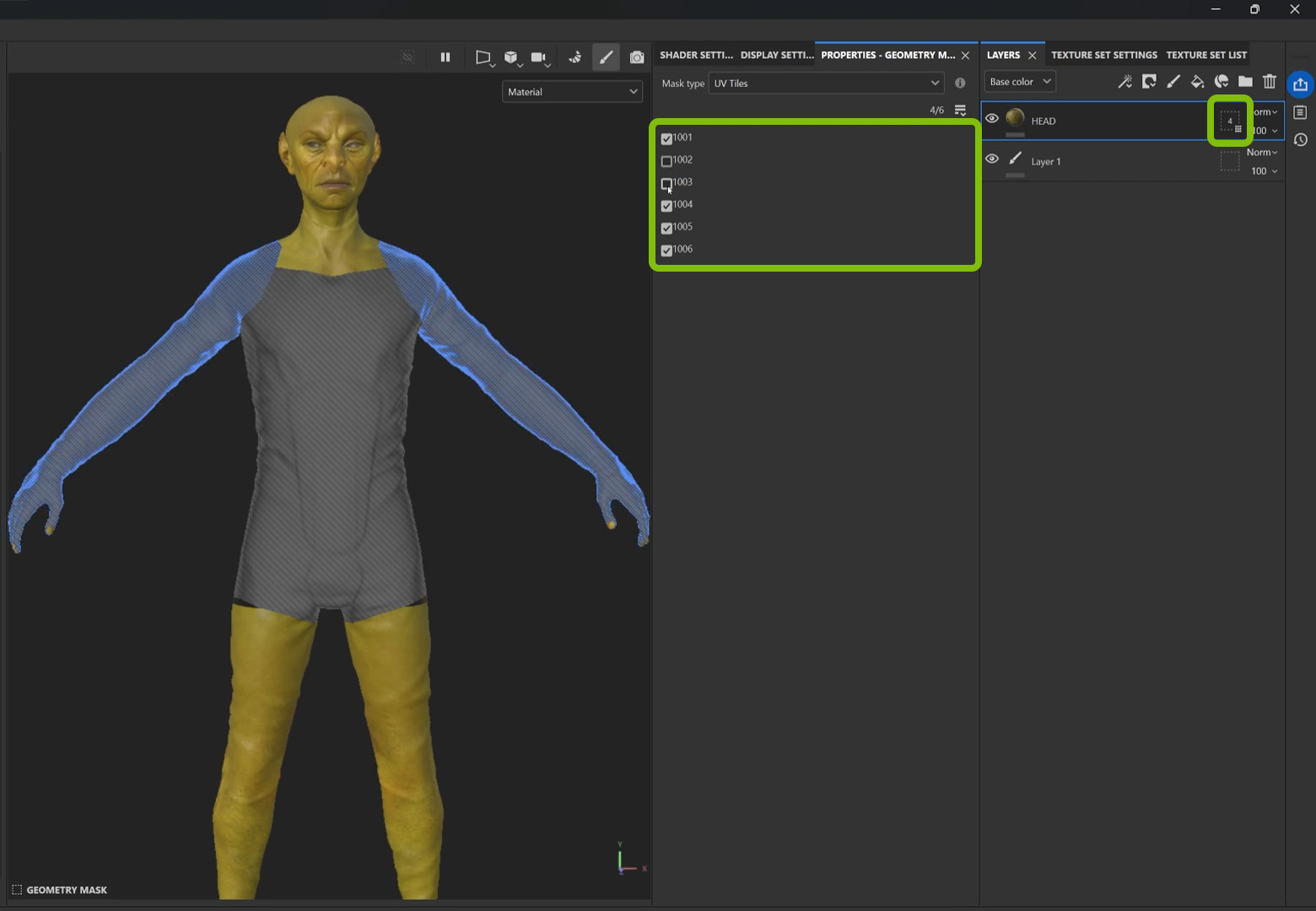Pause rendering with the pause button
Viewport: 1316px width, 911px height.
click(x=445, y=57)
